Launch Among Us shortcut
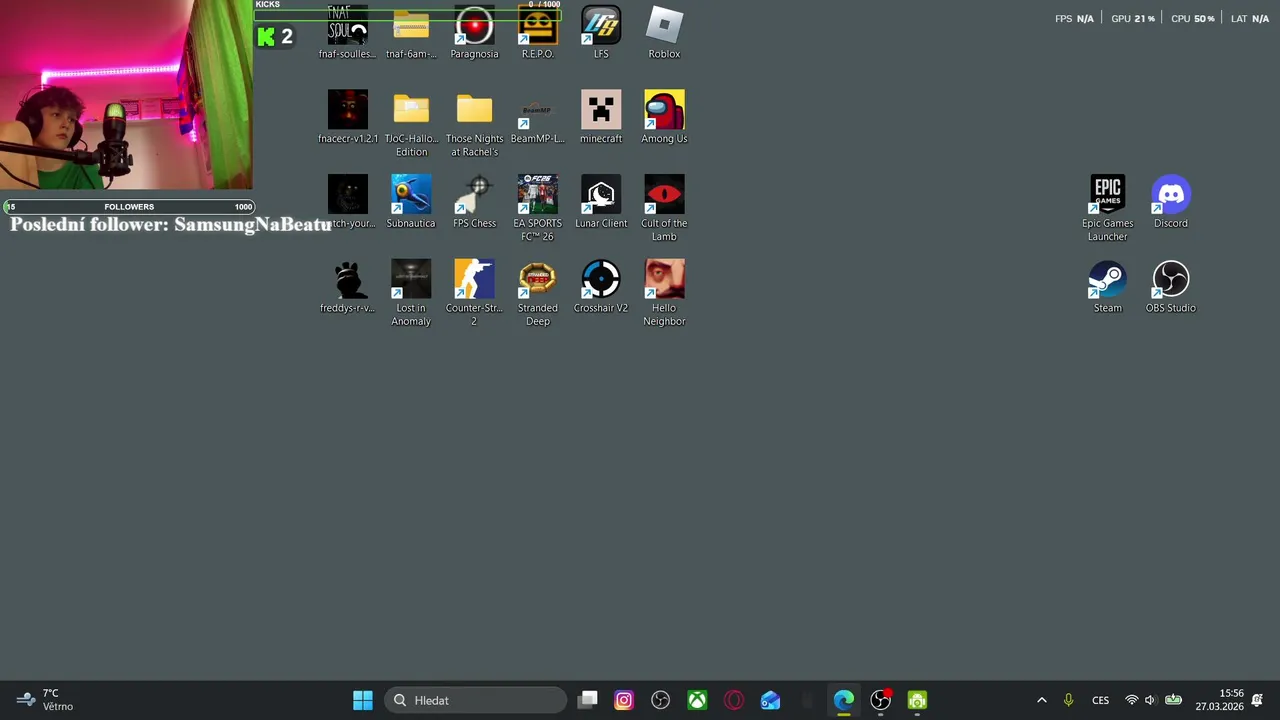Image resolution: width=1280 pixels, height=720 pixels. point(664,117)
